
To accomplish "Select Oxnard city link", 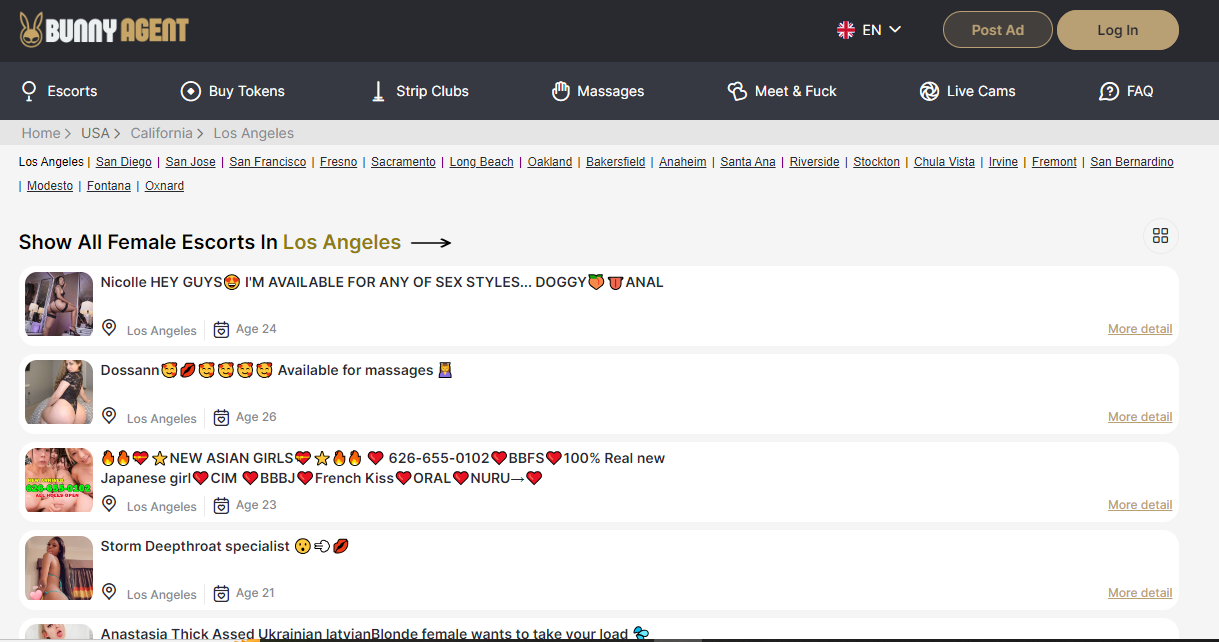I will tap(164, 186).
